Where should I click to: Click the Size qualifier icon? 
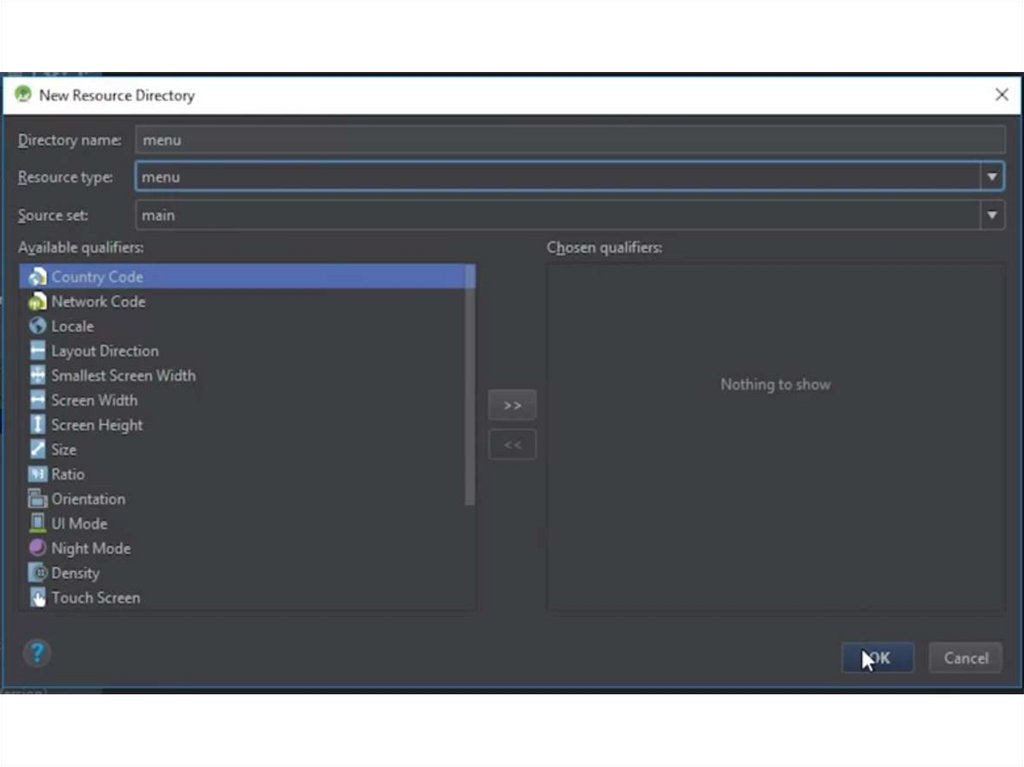point(37,449)
